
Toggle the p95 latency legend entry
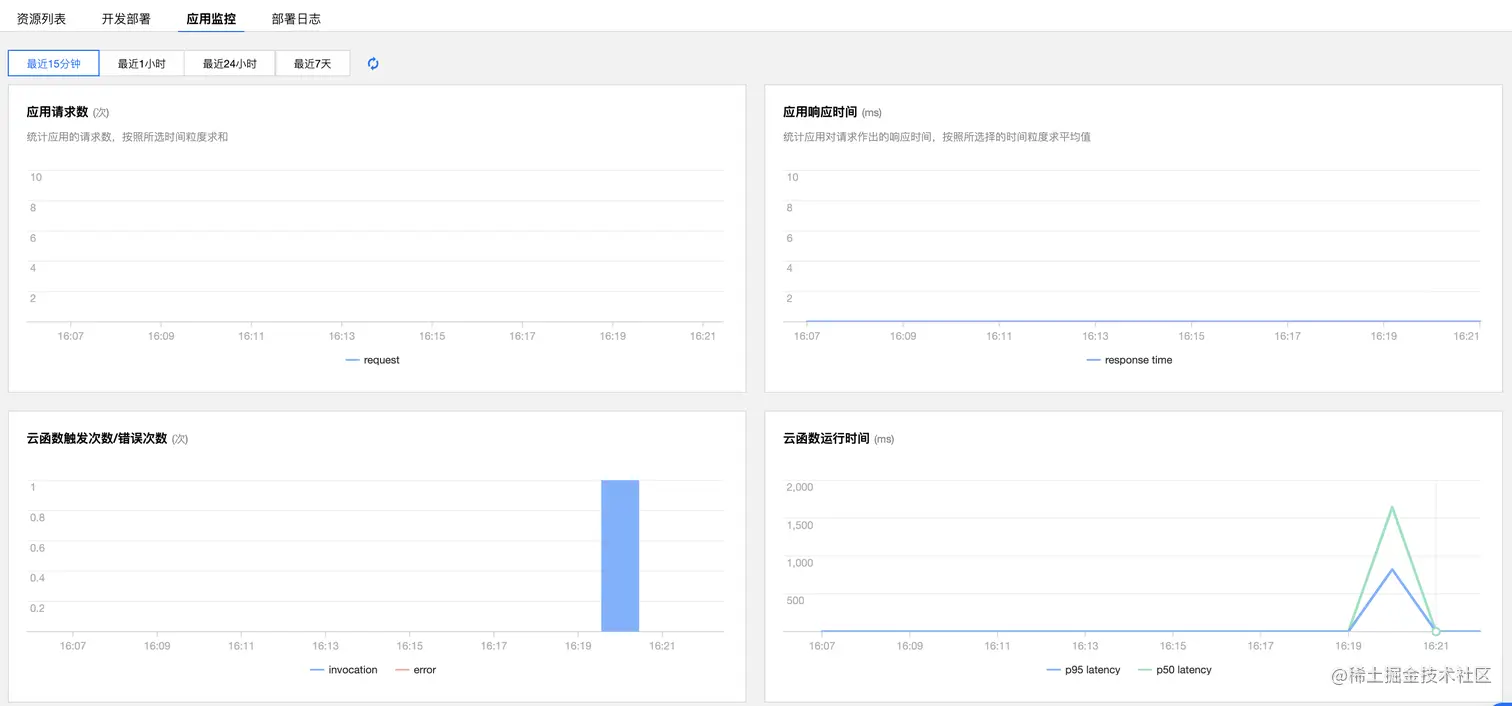point(1084,670)
